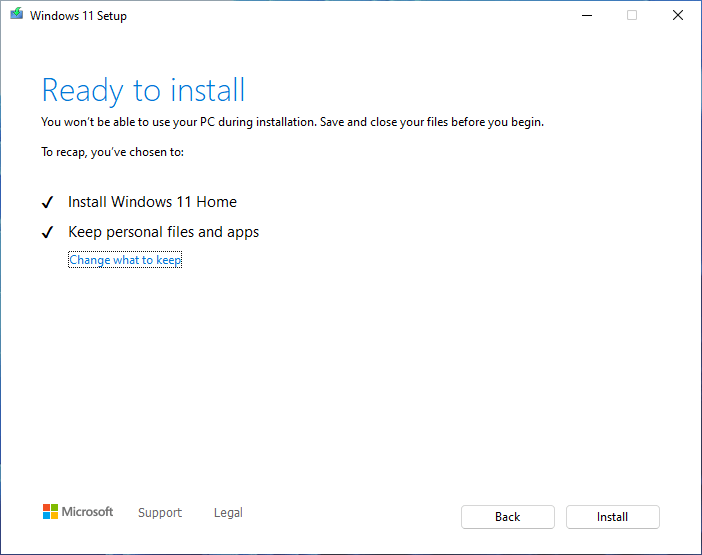Image resolution: width=702 pixels, height=555 pixels.
Task: Select the 'Install Windows 11 Home' text
Action: coord(152,202)
